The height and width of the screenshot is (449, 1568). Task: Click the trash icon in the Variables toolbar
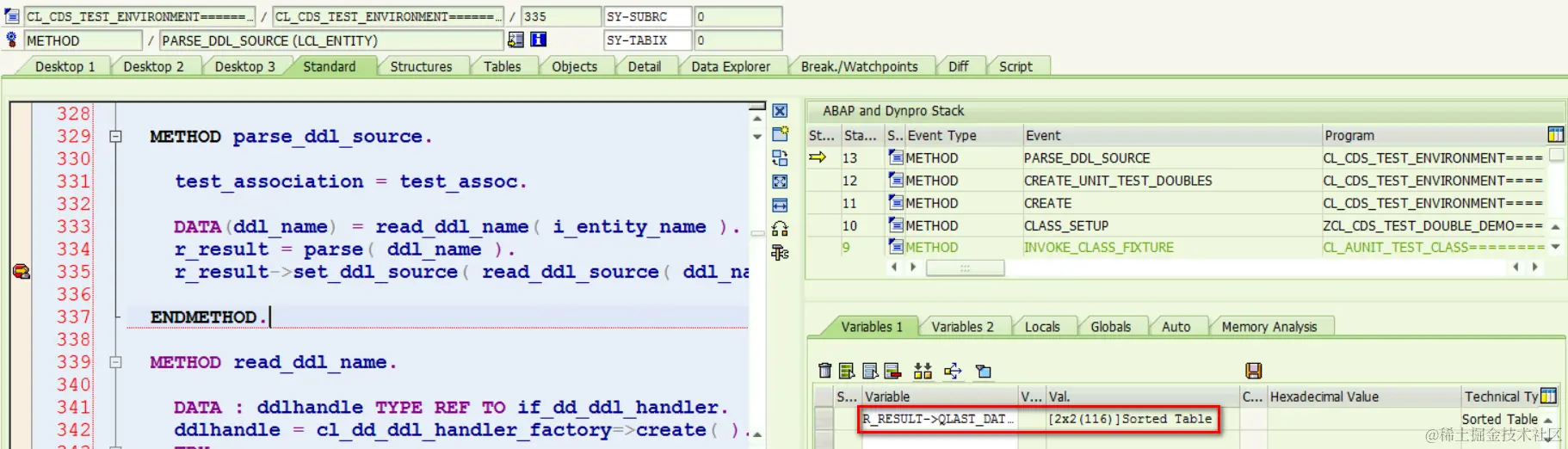(824, 371)
